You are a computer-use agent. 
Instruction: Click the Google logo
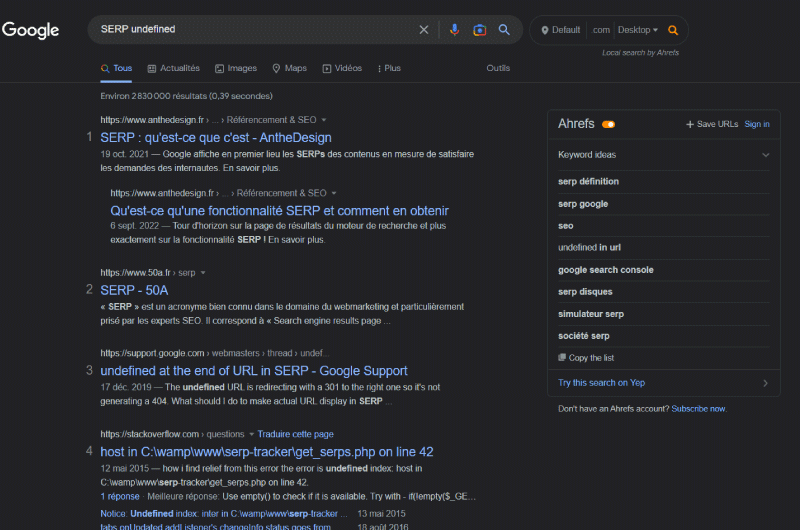tap(31, 30)
